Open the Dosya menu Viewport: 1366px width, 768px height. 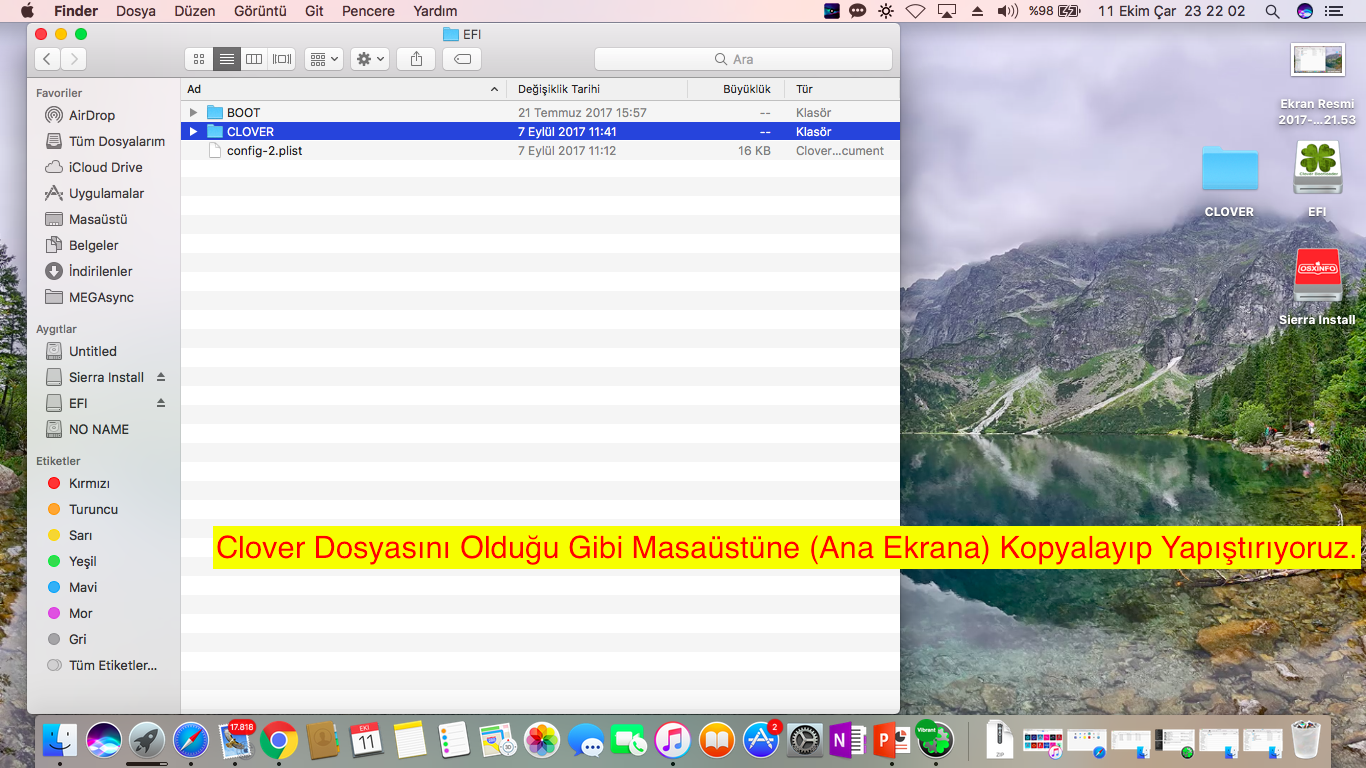(x=136, y=11)
